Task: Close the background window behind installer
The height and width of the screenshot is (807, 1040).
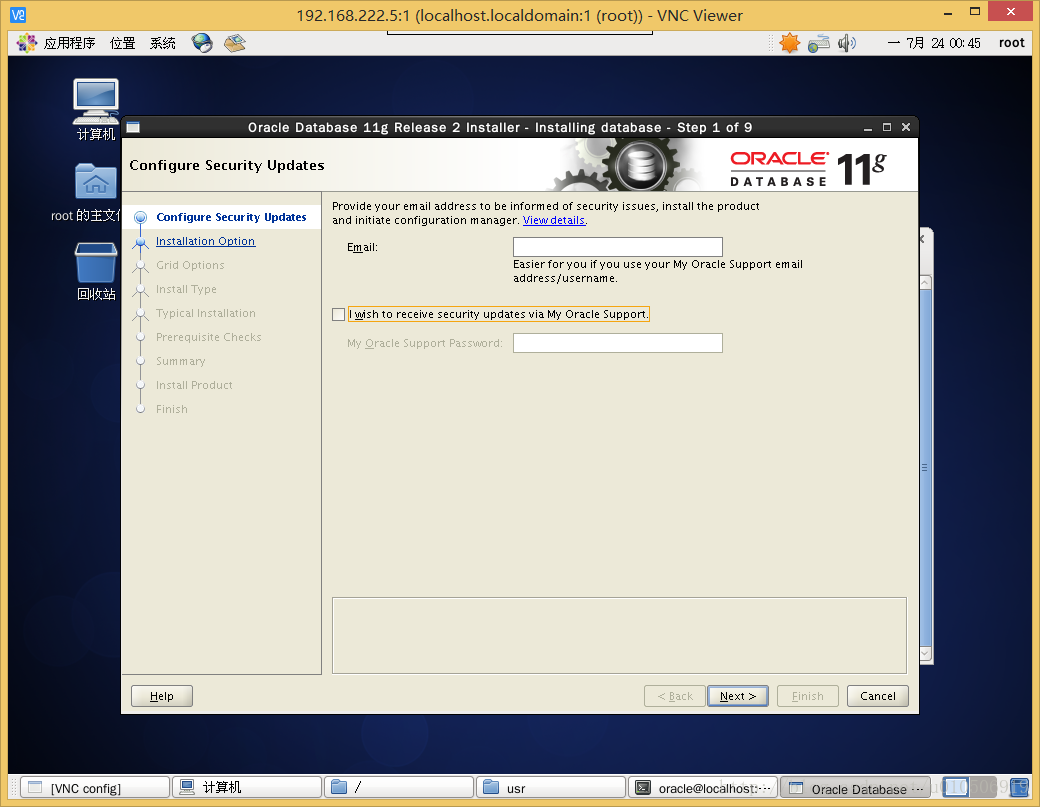Action: click(x=923, y=239)
